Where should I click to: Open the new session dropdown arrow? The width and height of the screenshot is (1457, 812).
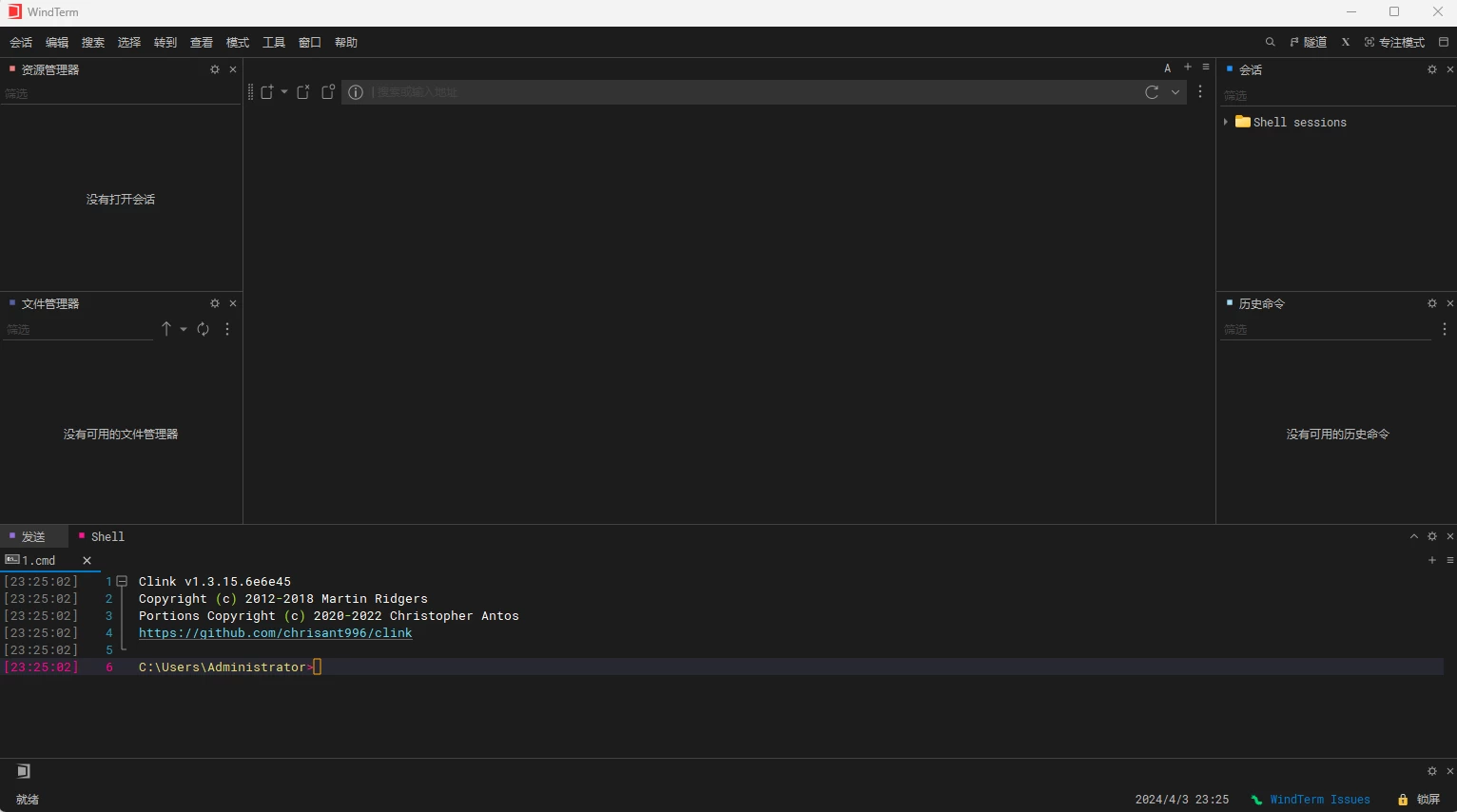point(284,92)
